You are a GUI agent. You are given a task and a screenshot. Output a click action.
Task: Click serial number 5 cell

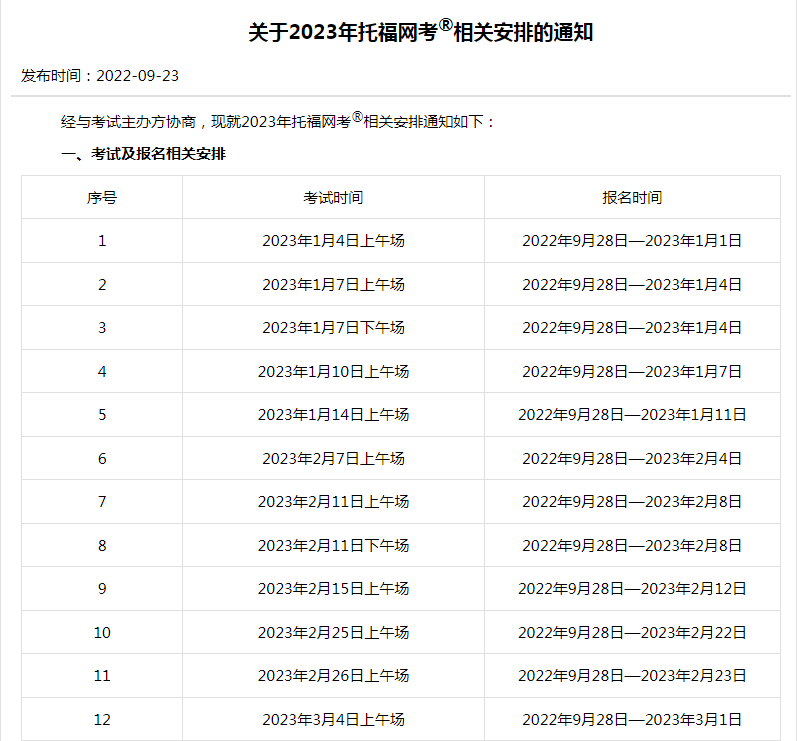(102, 415)
